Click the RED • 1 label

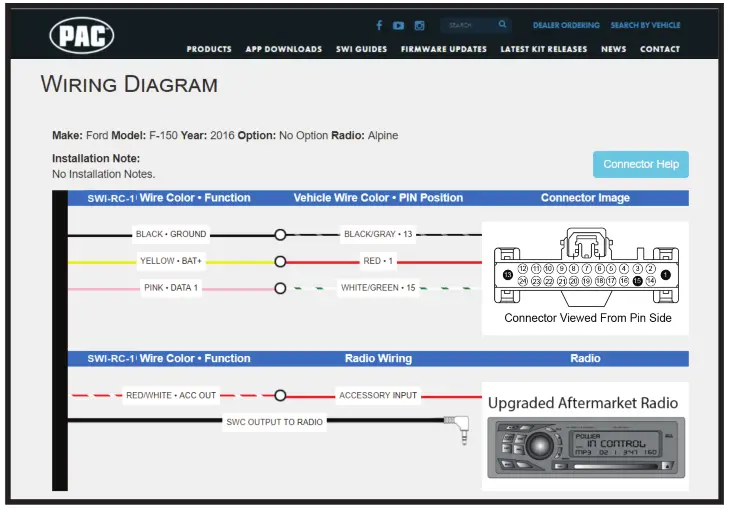pyautogui.click(x=378, y=261)
